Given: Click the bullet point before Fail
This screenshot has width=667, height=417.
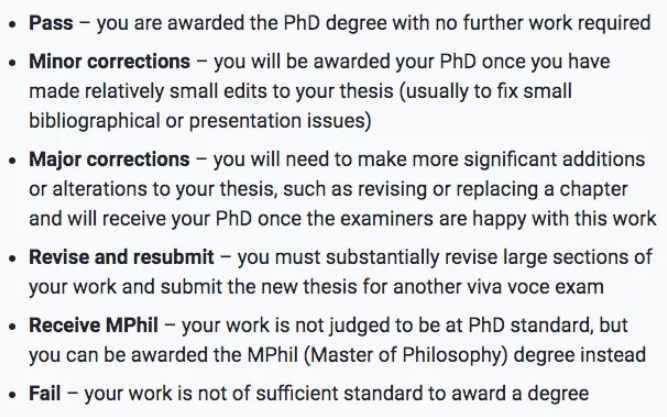Looking at the screenshot, I should click(x=12, y=395).
